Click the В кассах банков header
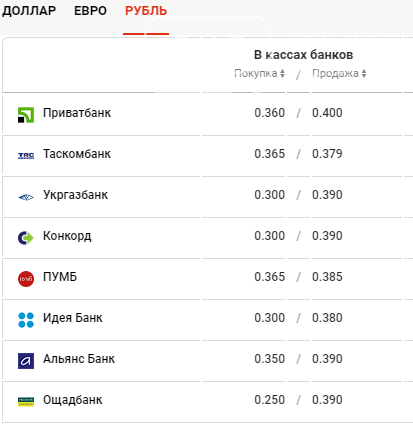 click(303, 55)
